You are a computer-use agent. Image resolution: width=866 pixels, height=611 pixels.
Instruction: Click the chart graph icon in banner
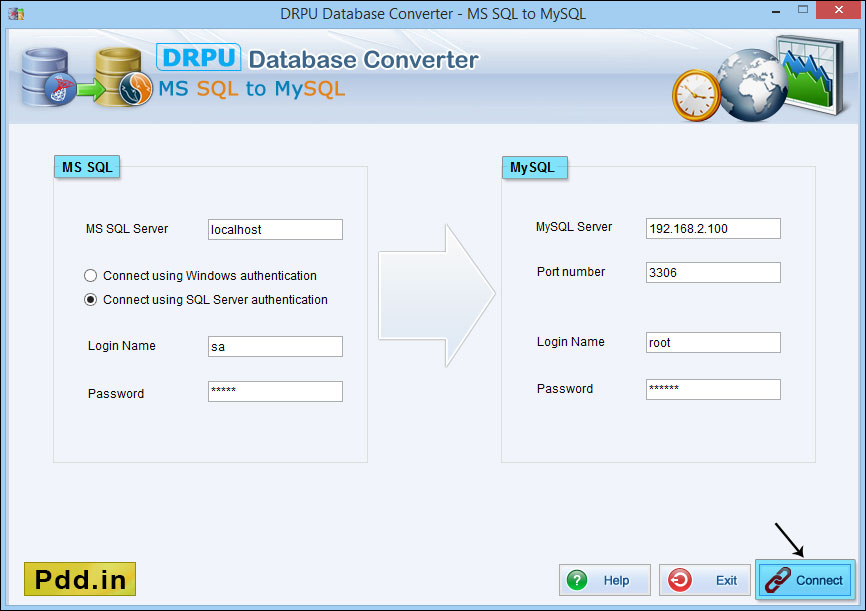811,74
